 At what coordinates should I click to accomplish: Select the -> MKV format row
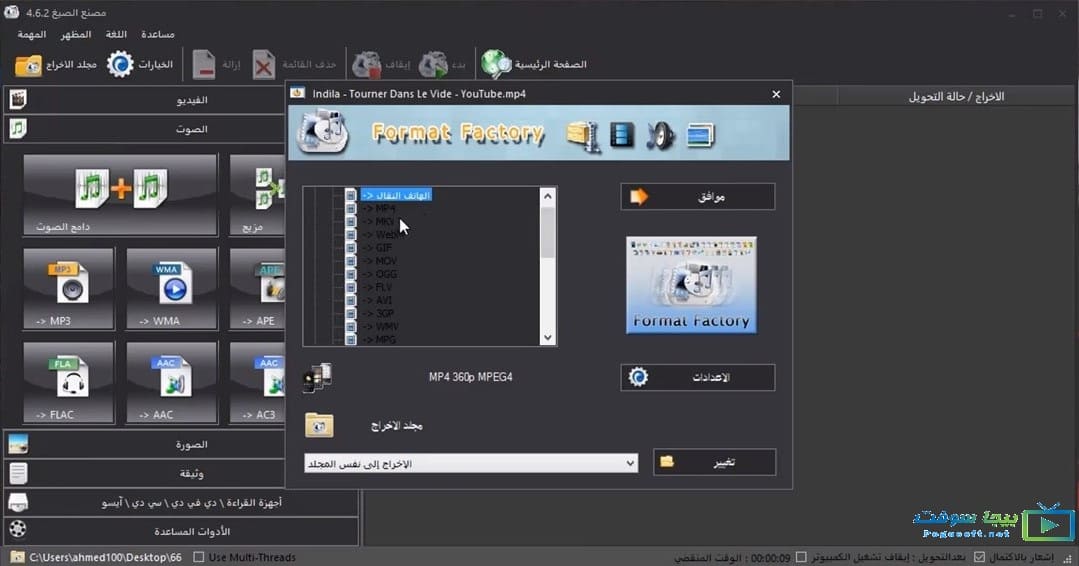pyautogui.click(x=378, y=221)
